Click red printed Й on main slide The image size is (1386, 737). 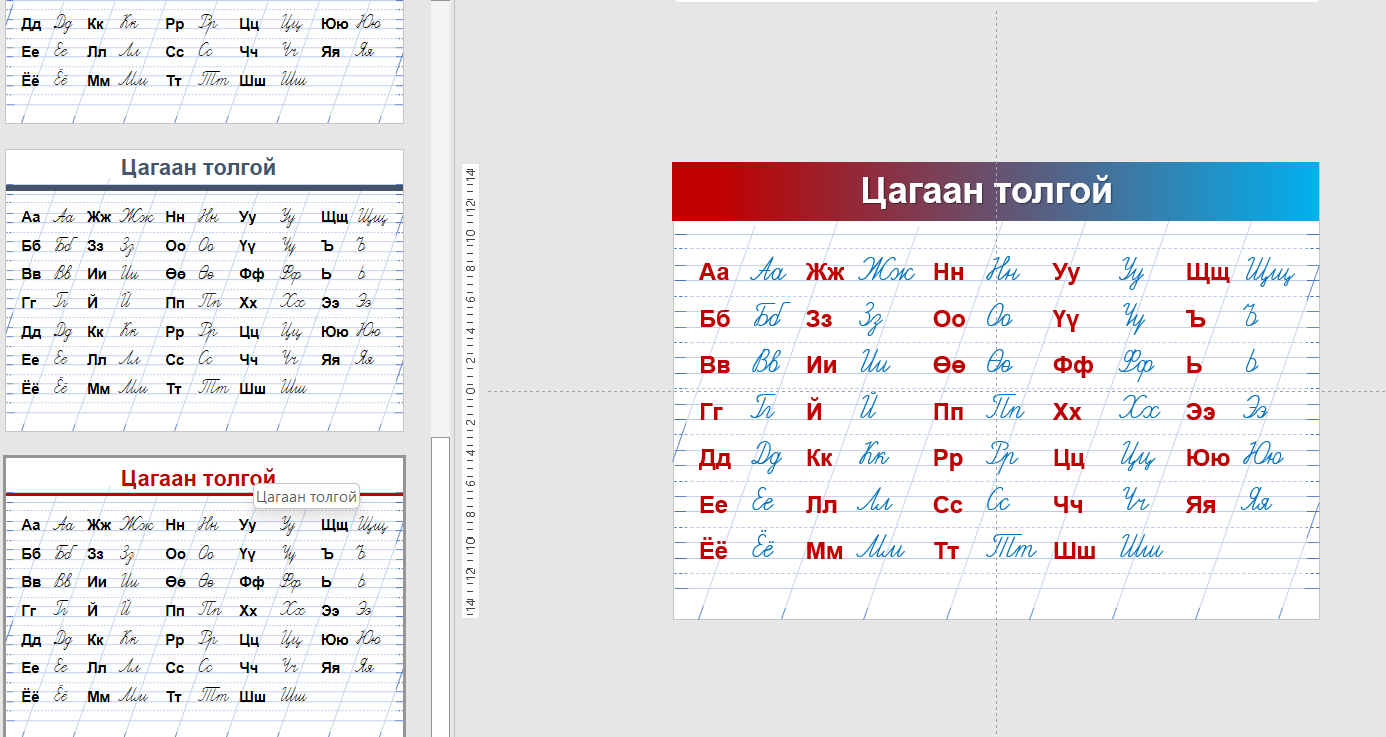[x=814, y=410]
